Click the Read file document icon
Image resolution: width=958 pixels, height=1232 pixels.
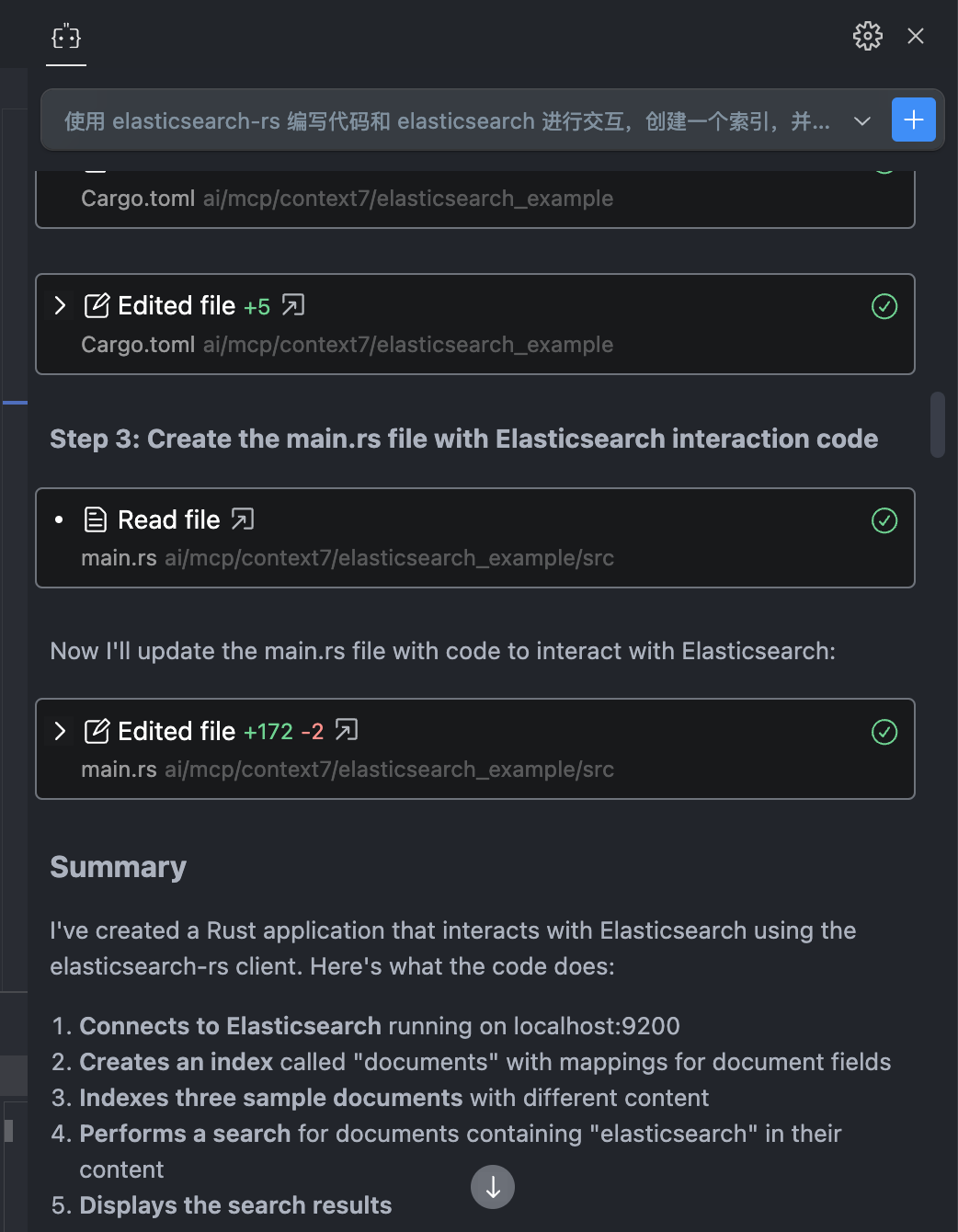point(96,519)
